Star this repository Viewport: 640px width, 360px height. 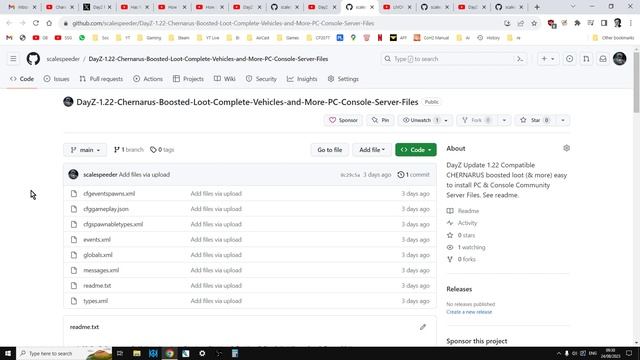click(536, 120)
